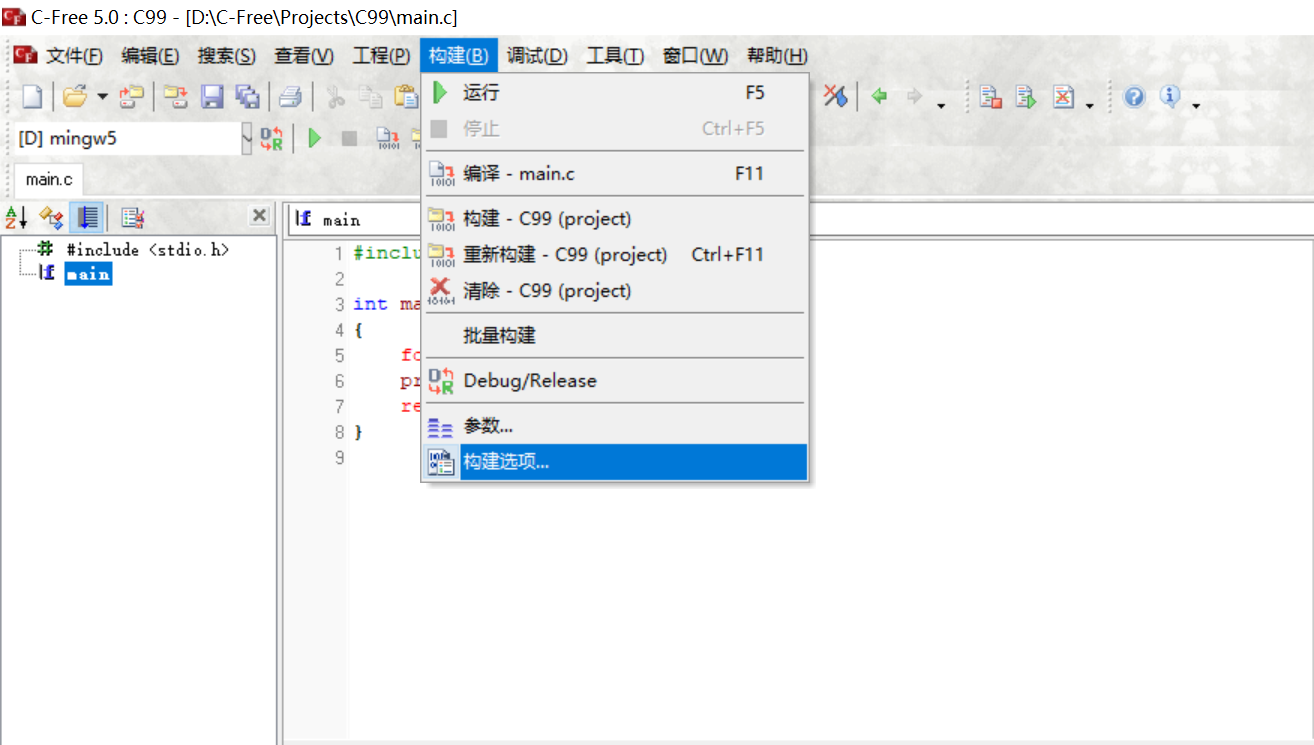Run program with toolbar green play icon

pos(314,138)
